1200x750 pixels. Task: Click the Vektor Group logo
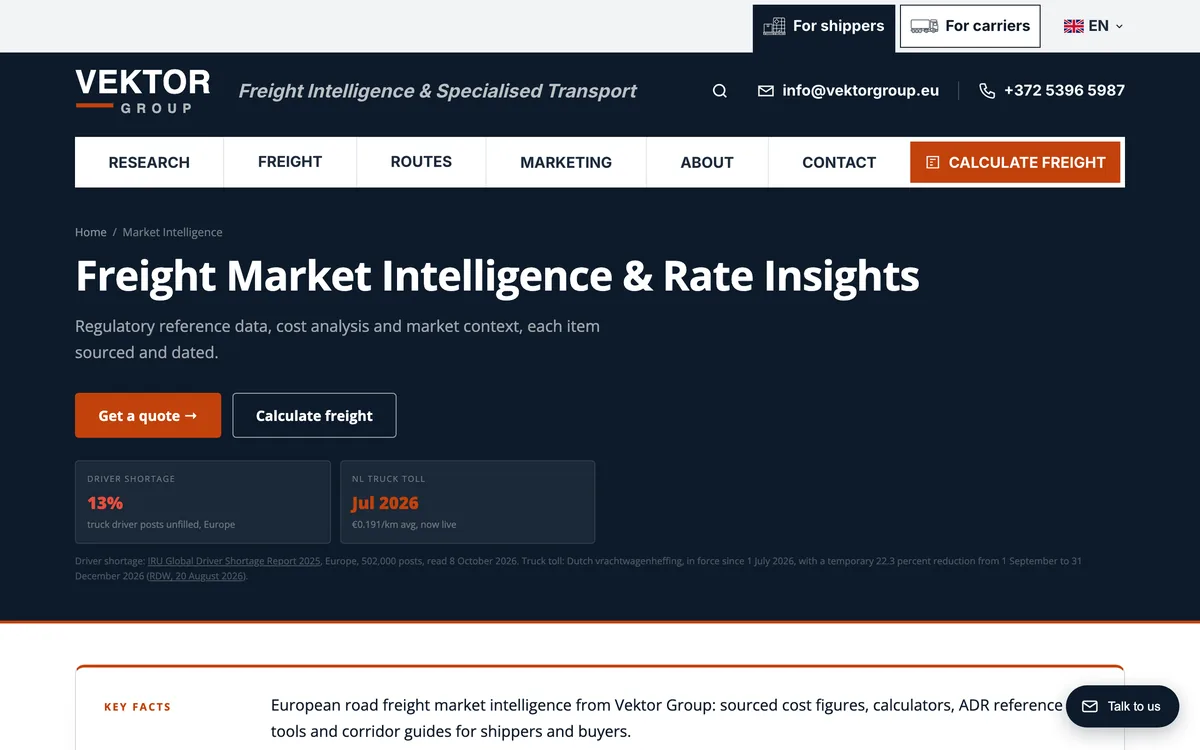click(143, 91)
